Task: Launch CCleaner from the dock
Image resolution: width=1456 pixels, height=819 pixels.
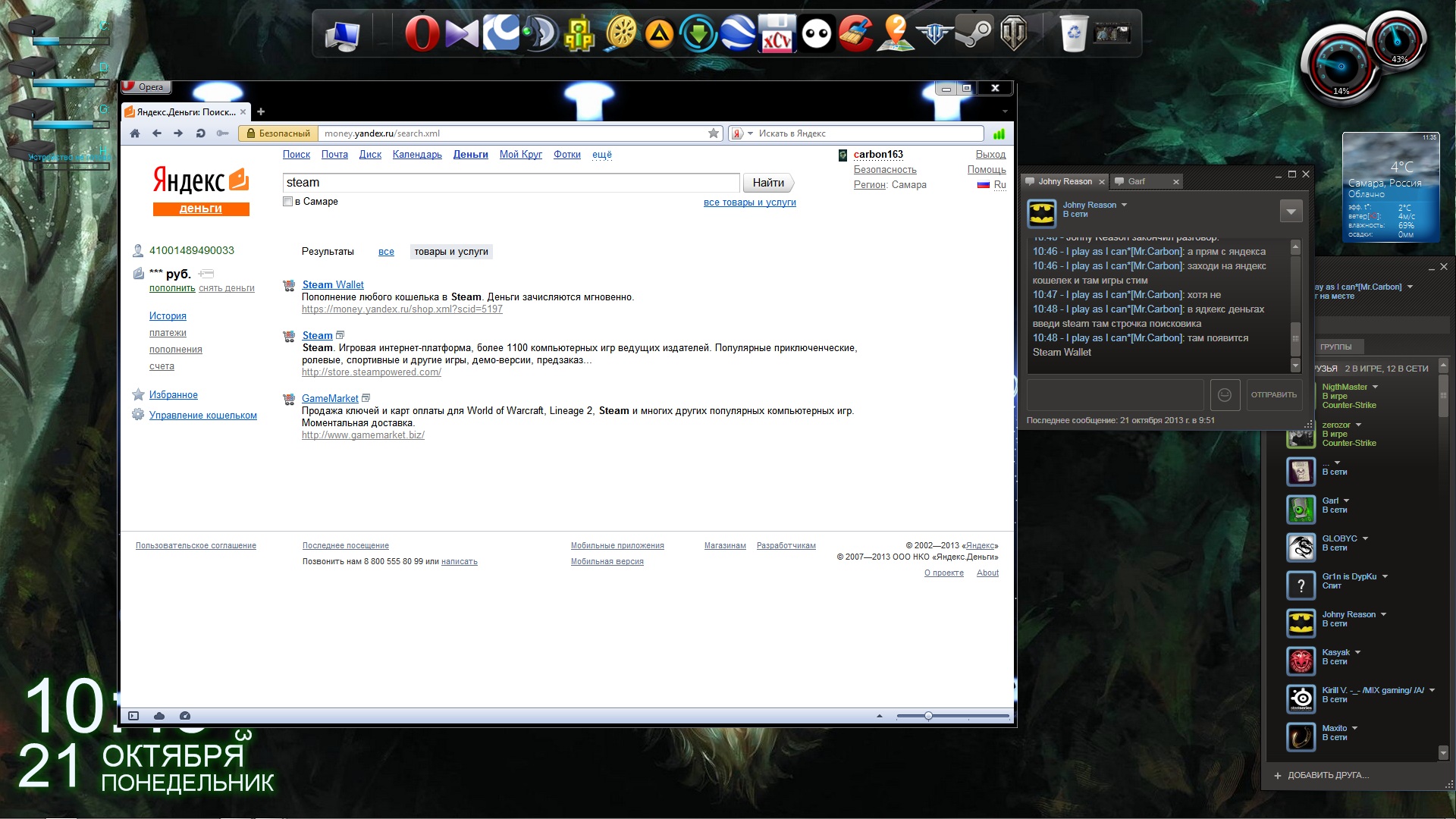Action: [x=856, y=34]
